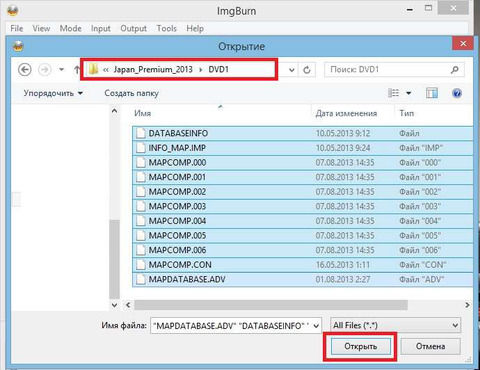Click the file icon beside MAPDATABASE.ADV
480x370 pixels.
tap(141, 279)
